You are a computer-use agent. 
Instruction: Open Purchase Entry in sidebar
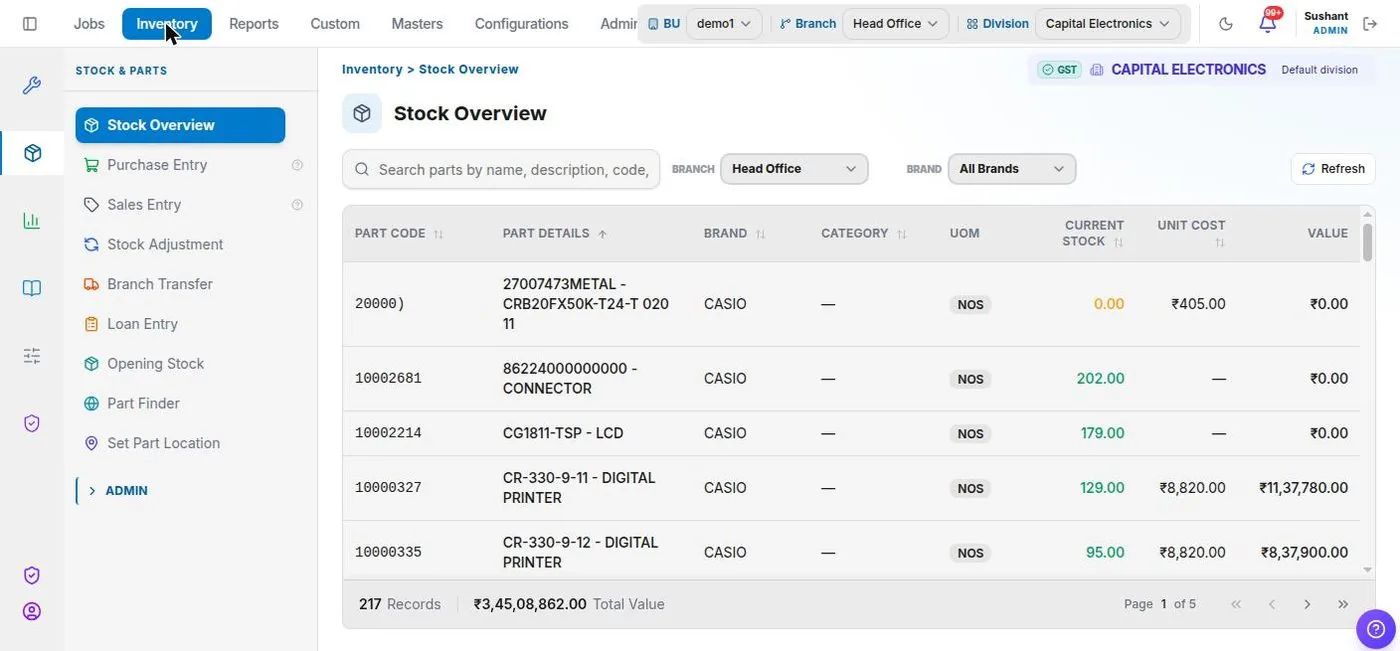click(x=157, y=165)
